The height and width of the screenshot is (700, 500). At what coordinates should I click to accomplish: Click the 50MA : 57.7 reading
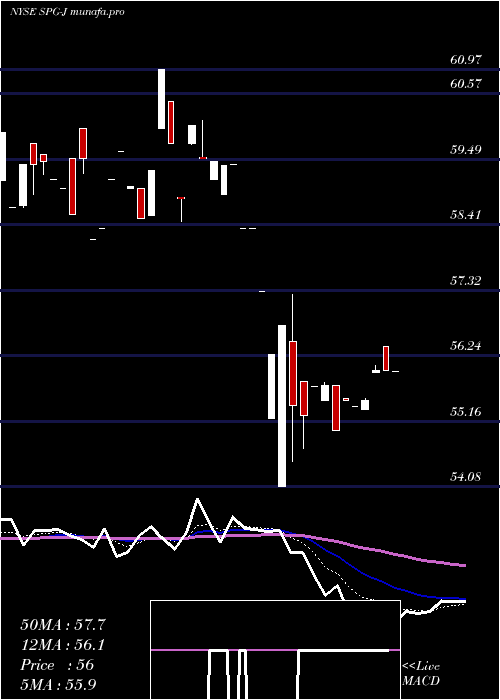coord(63,625)
